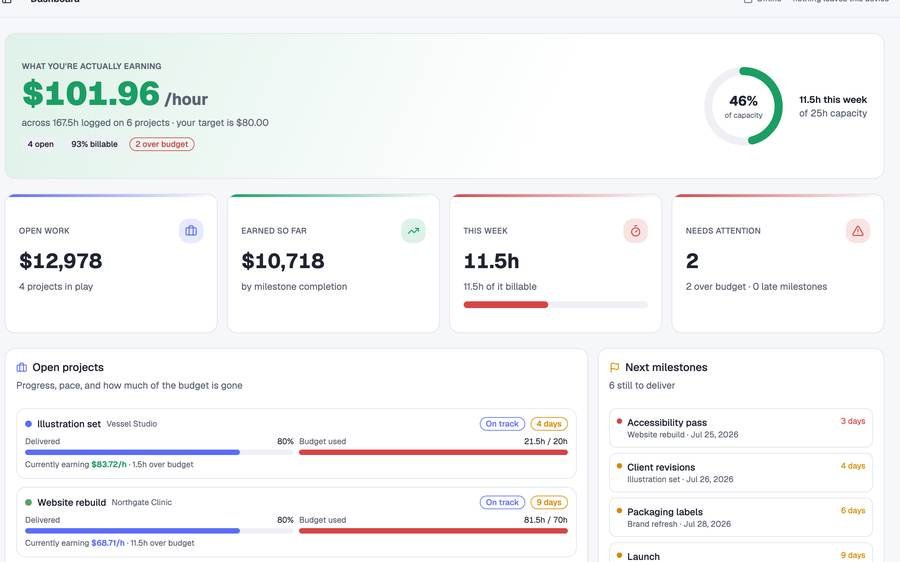Click Website rebuild Budget used bar

point(433,531)
